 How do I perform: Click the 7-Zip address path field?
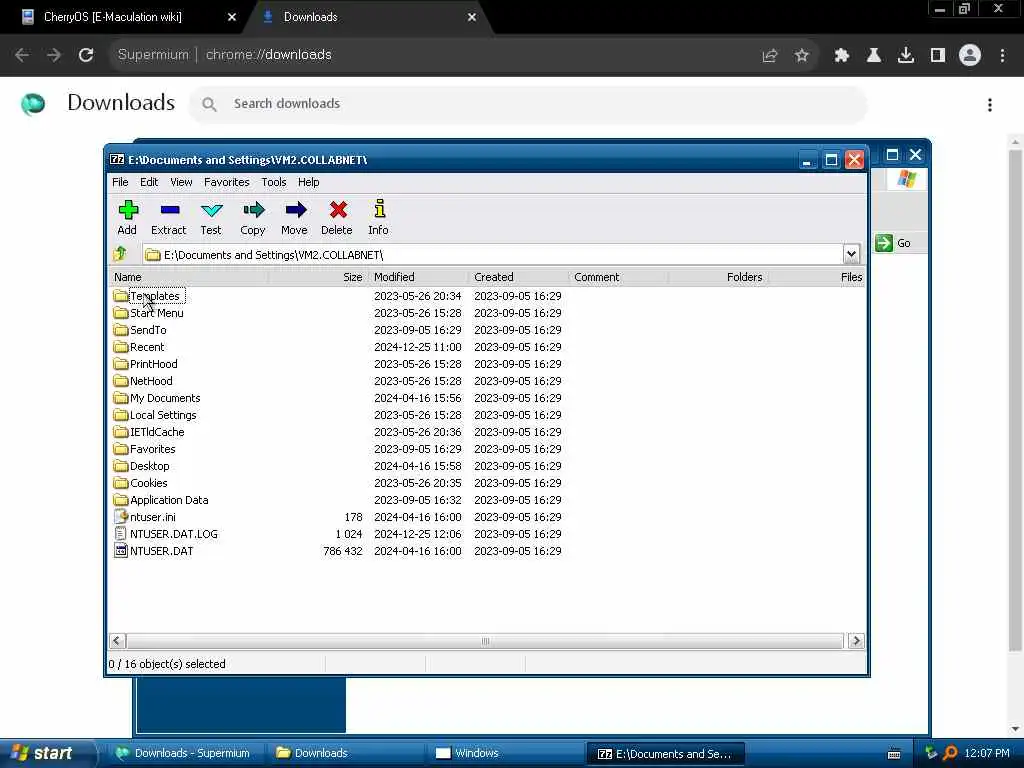click(493, 255)
